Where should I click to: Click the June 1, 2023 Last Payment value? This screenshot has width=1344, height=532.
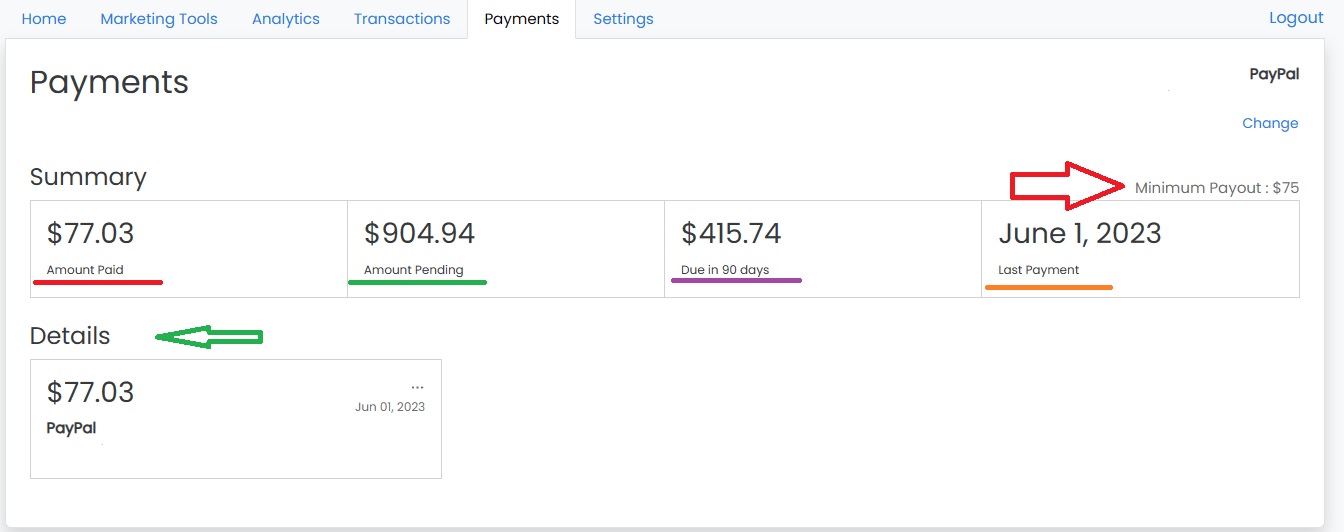coord(1080,233)
